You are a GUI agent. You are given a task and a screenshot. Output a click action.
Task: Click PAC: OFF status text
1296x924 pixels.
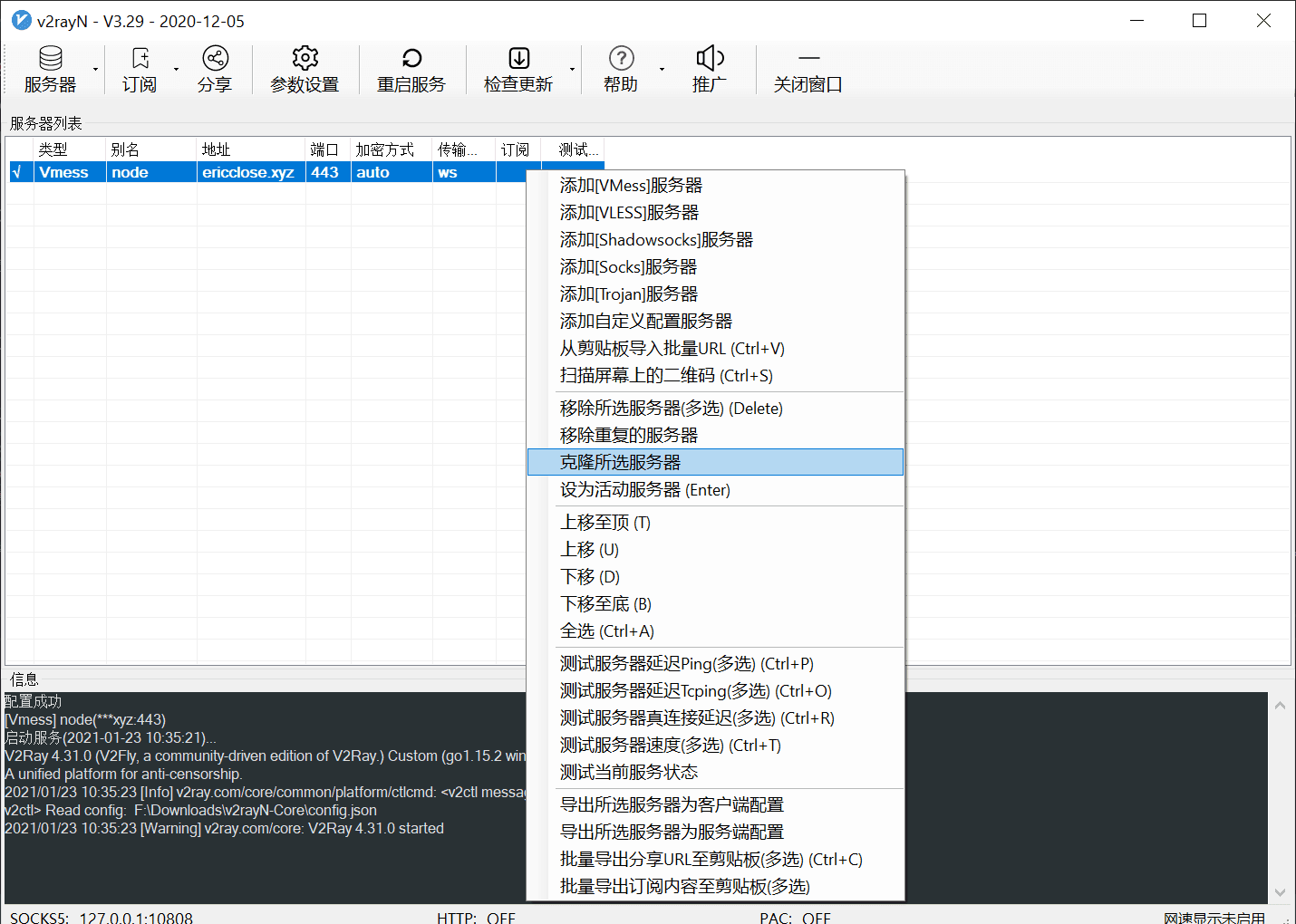(x=795, y=917)
